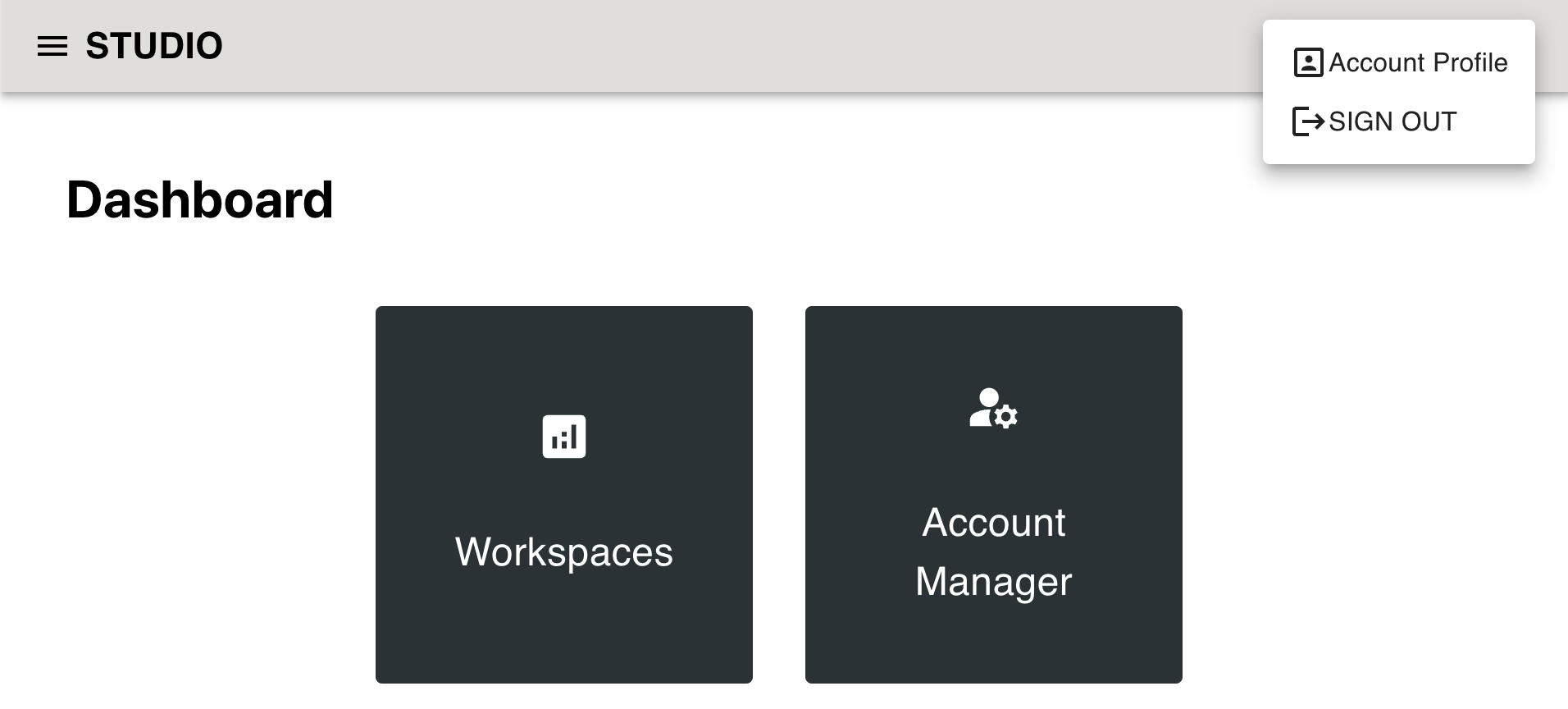Click the Dashboard page heading
Viewport: 1568px width, 709px height.
[200, 199]
